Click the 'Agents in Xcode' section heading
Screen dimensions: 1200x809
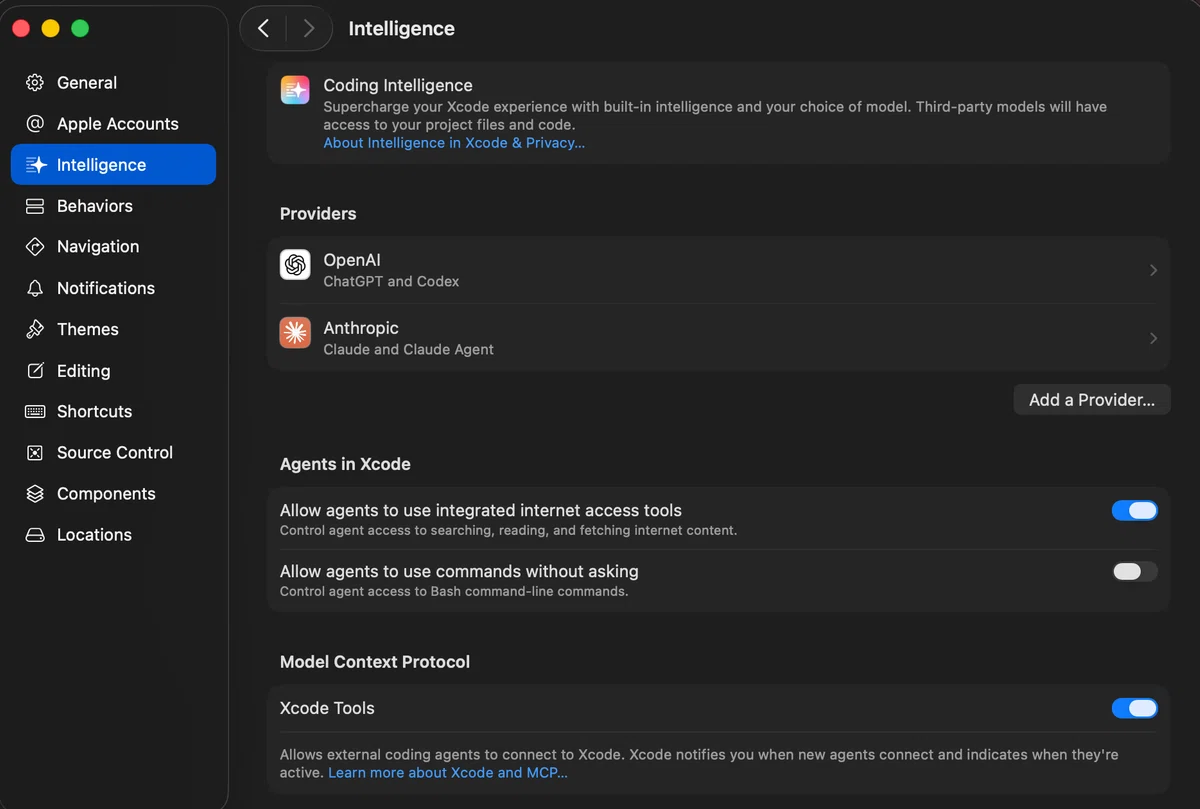point(345,464)
